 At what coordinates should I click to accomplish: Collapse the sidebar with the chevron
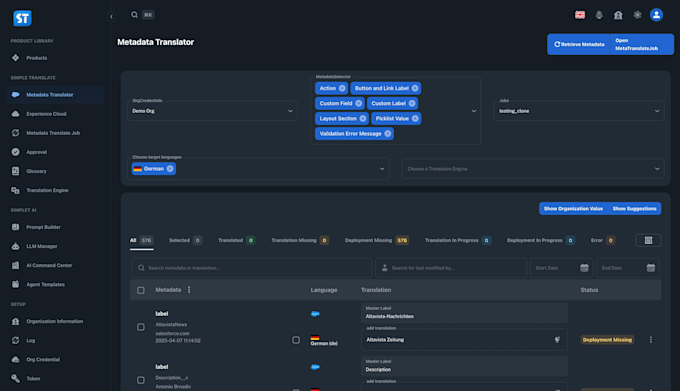tap(111, 16)
